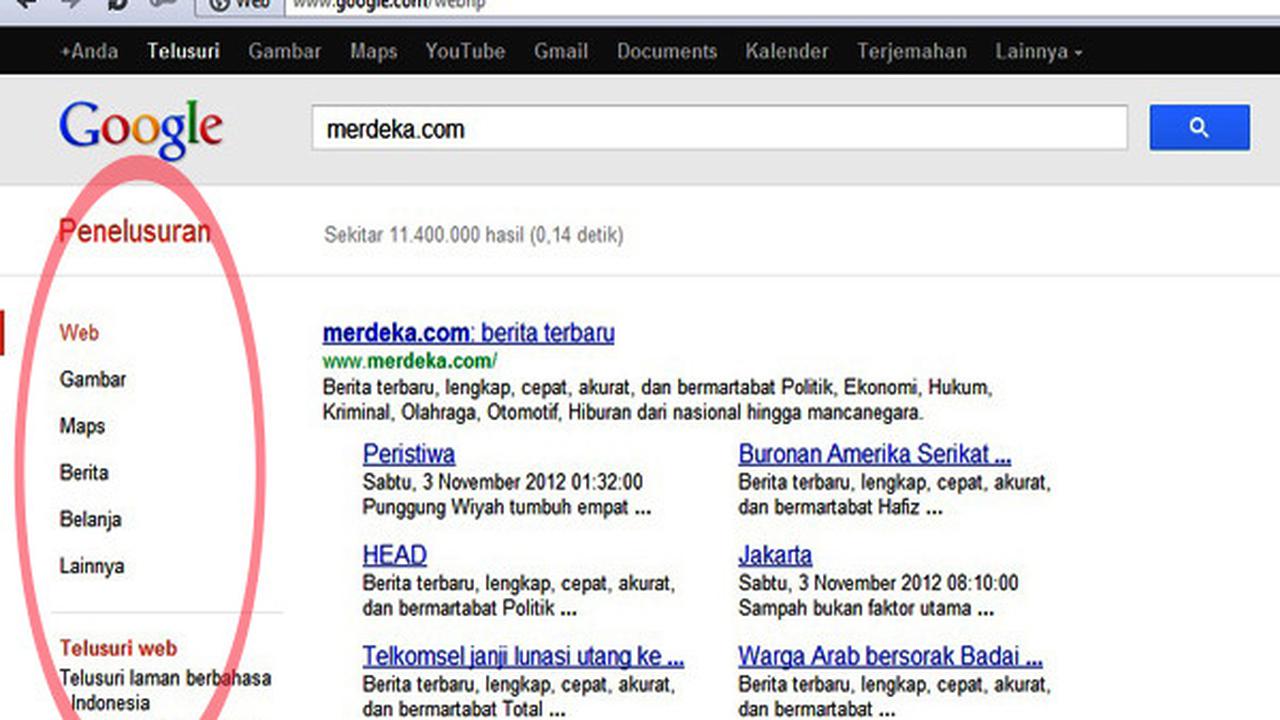Screen dimensions: 1280x720
Task: Go to Maps in the top black bar
Action: [x=374, y=52]
